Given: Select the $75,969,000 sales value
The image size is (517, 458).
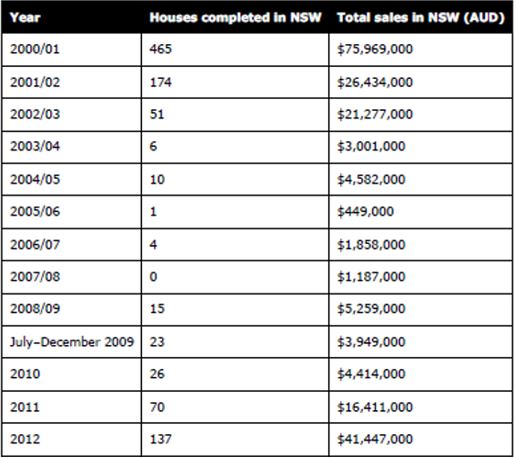Looking at the screenshot, I should (x=375, y=49).
